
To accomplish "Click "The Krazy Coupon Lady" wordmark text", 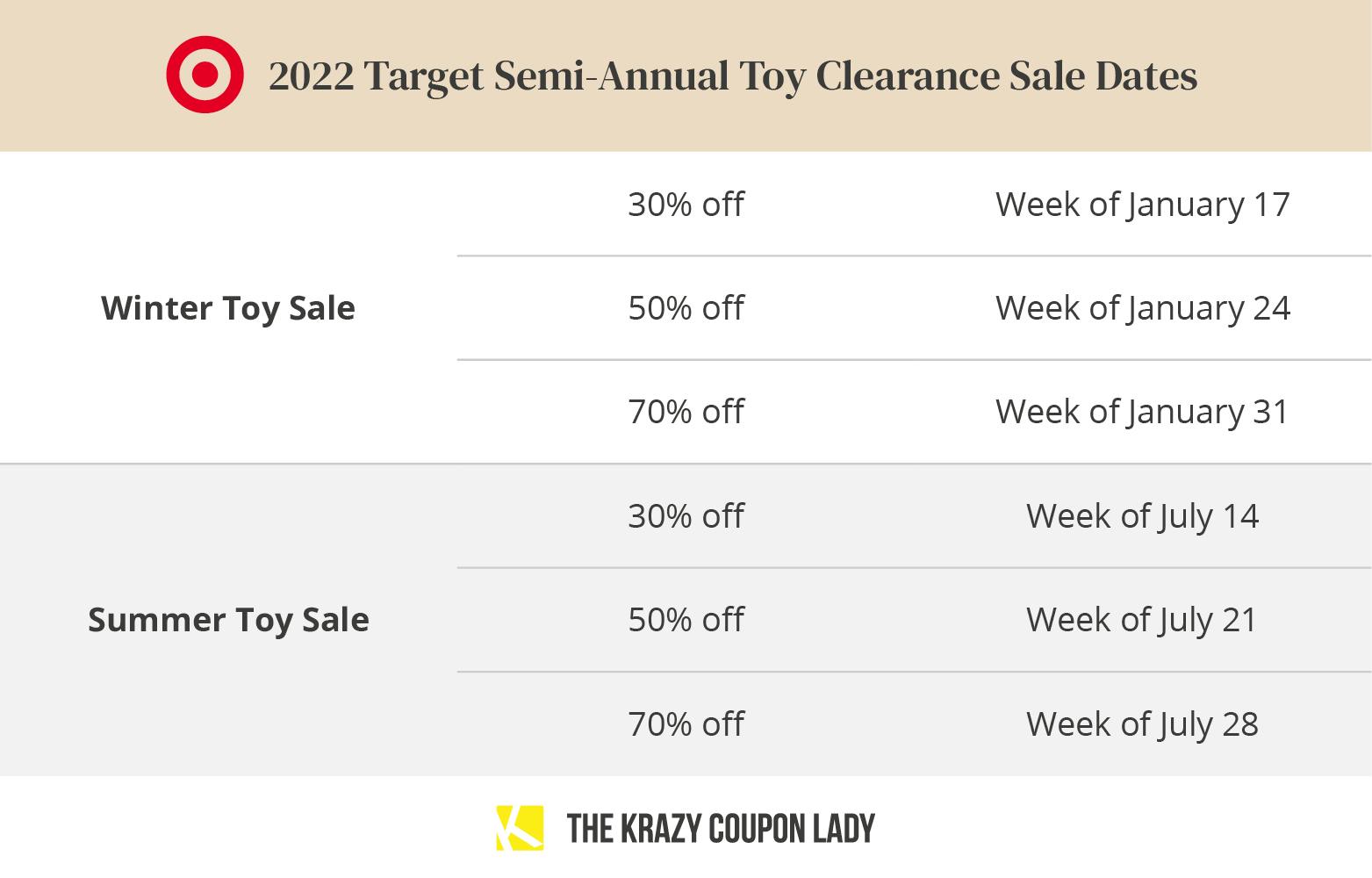I will (721, 829).
